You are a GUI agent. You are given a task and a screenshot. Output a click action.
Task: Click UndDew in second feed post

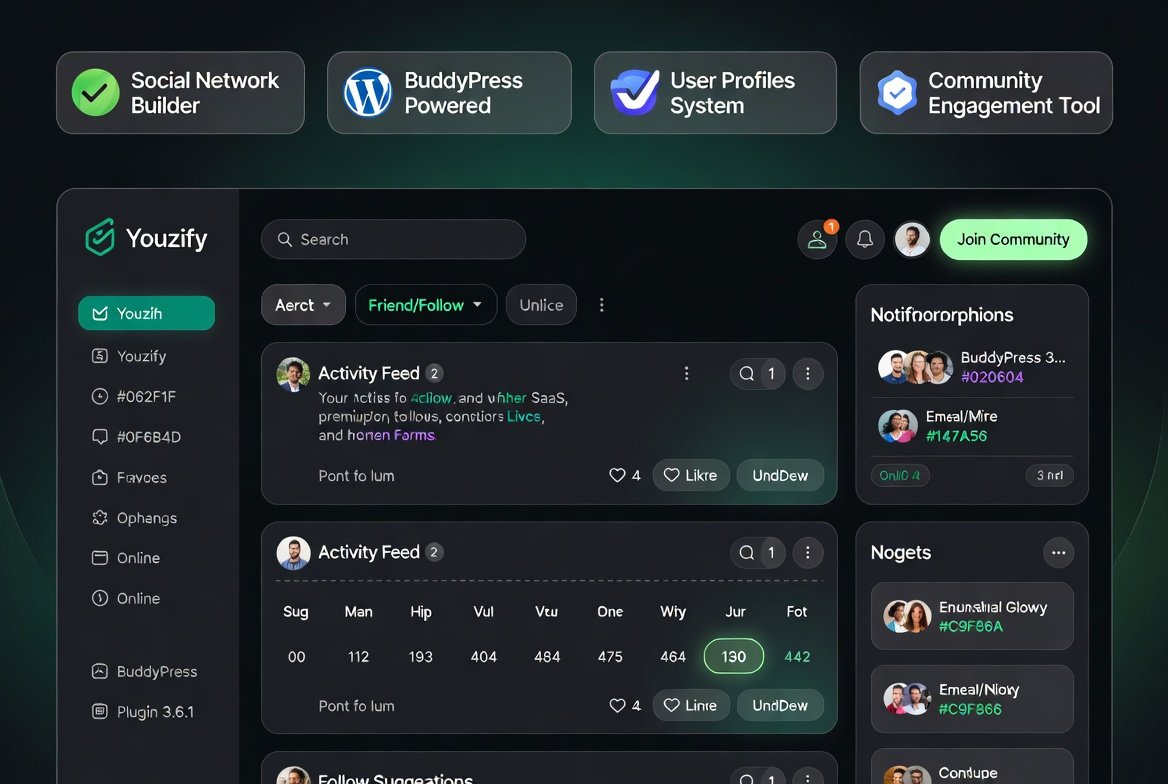(x=780, y=705)
